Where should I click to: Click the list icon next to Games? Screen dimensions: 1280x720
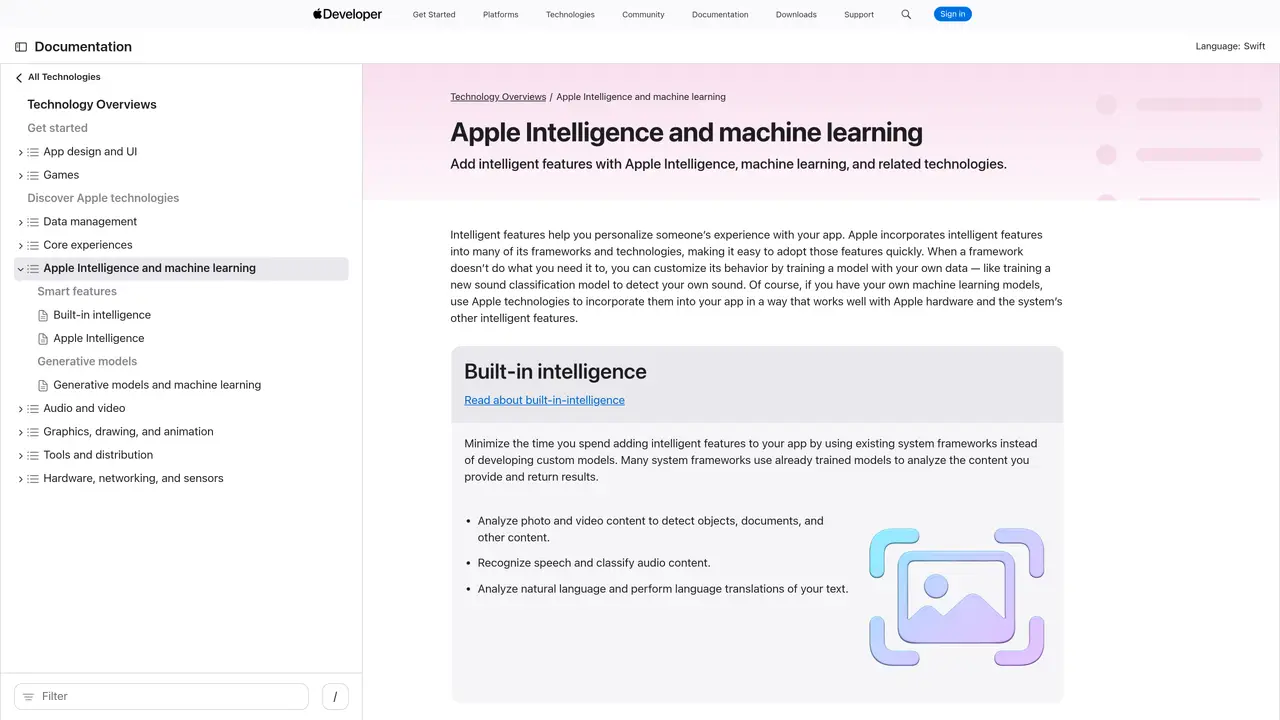click(x=33, y=175)
